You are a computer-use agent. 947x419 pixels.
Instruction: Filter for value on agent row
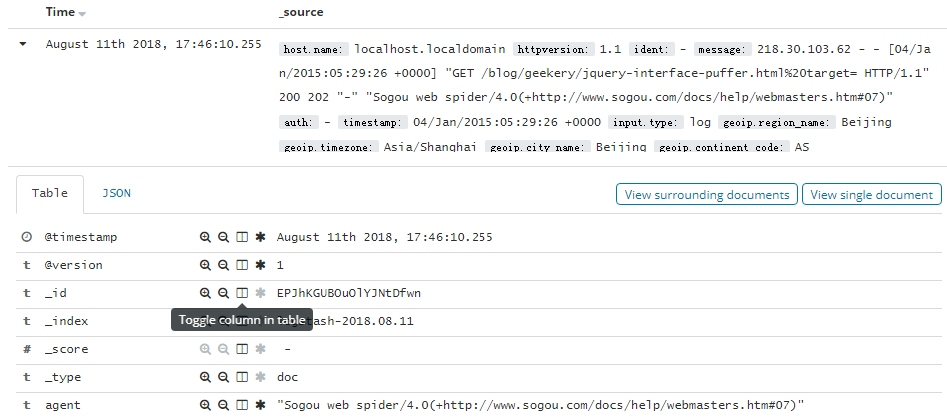[x=205, y=405]
